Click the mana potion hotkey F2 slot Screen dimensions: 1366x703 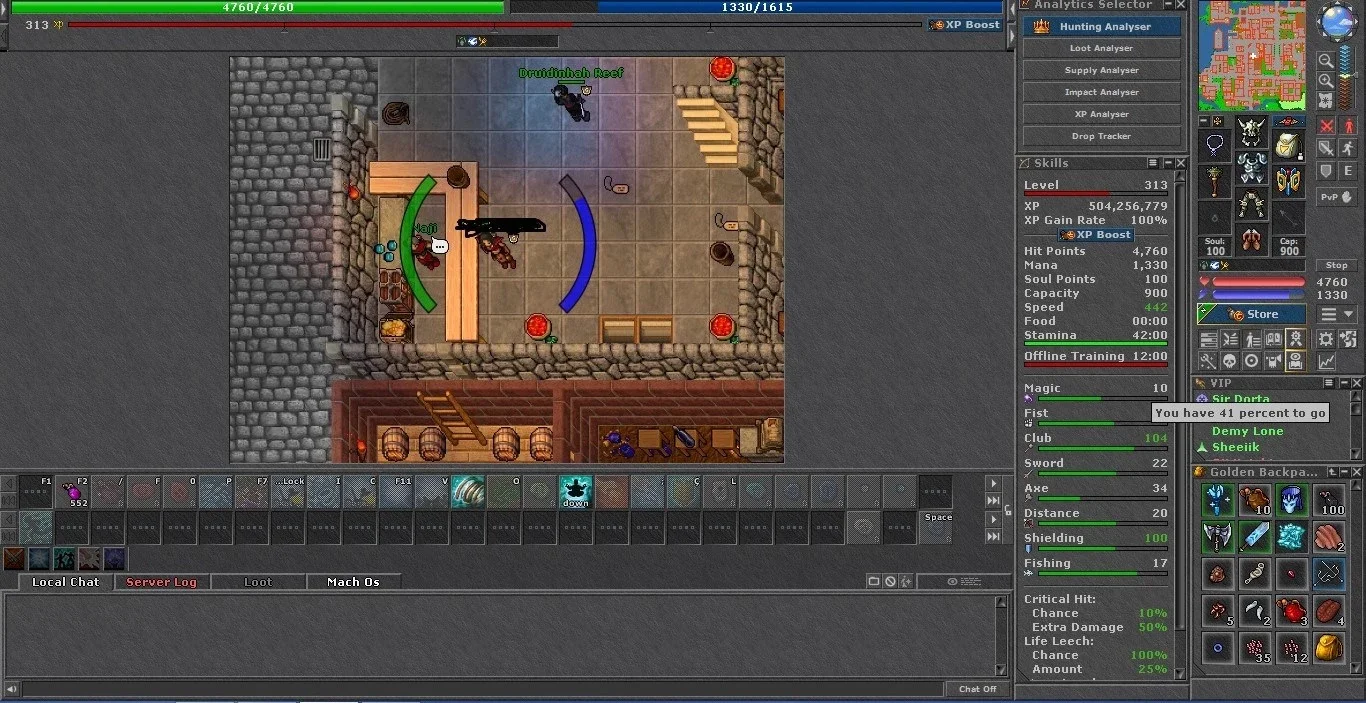[73, 492]
